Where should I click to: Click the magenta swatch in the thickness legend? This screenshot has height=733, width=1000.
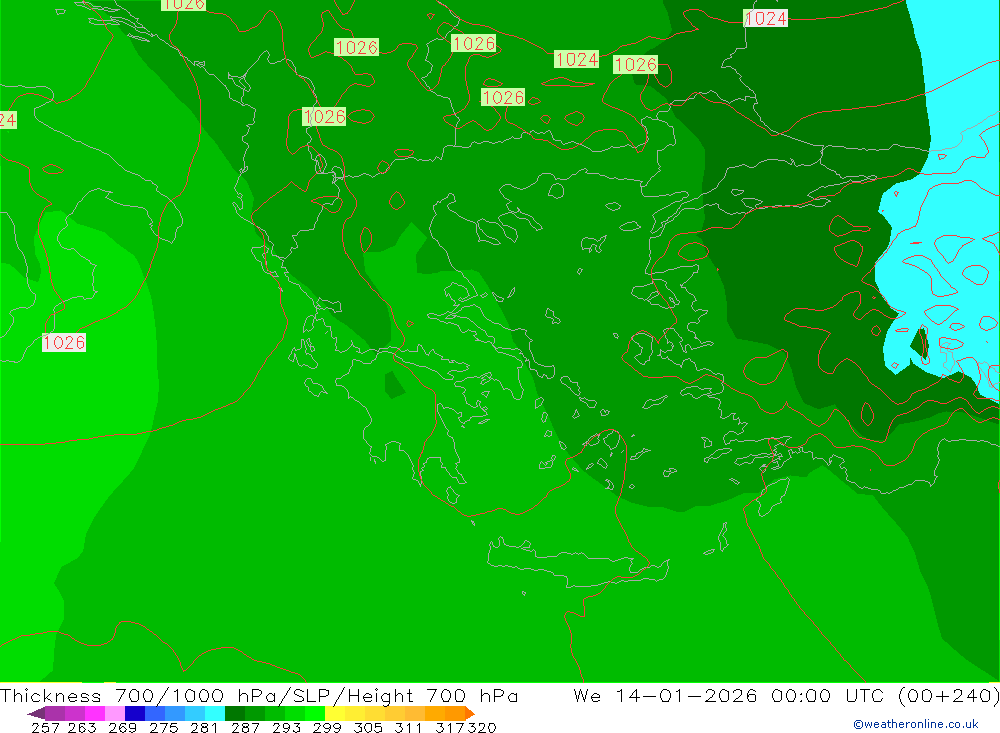94,713
